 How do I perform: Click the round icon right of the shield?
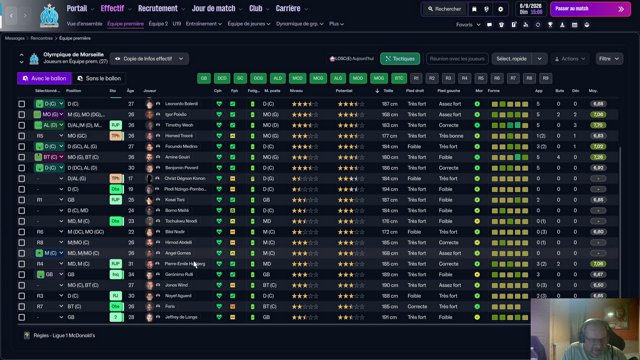pos(500,9)
